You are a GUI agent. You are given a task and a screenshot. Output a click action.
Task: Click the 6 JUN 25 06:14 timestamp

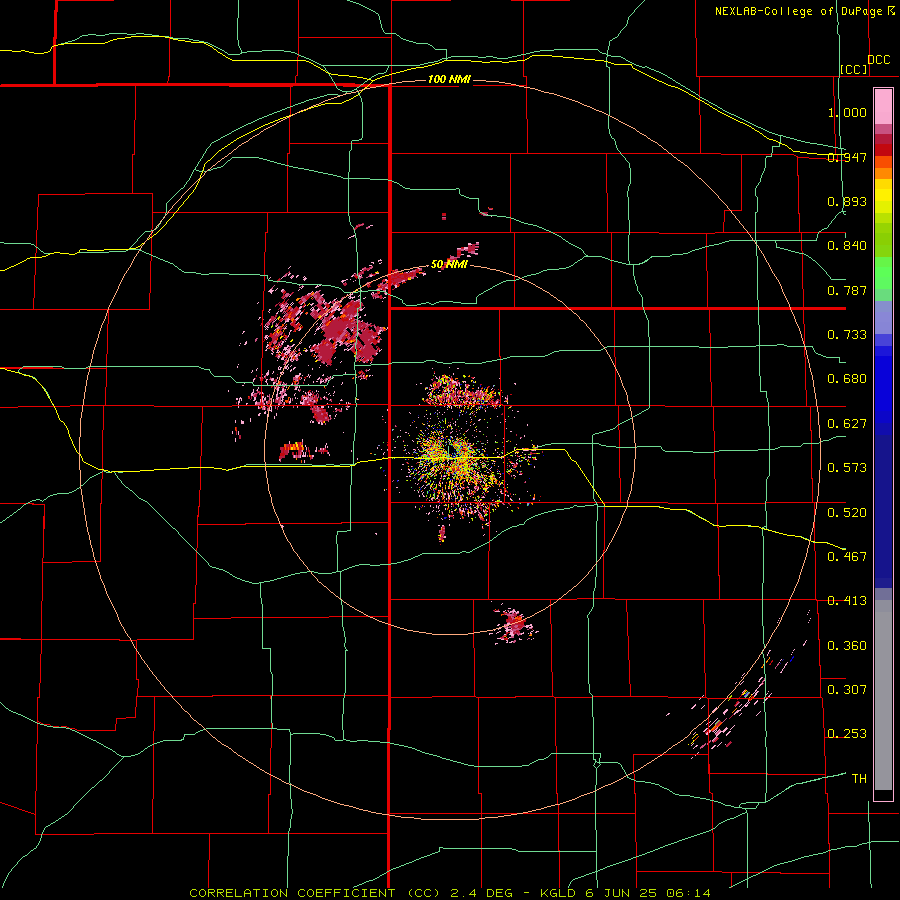click(648, 893)
